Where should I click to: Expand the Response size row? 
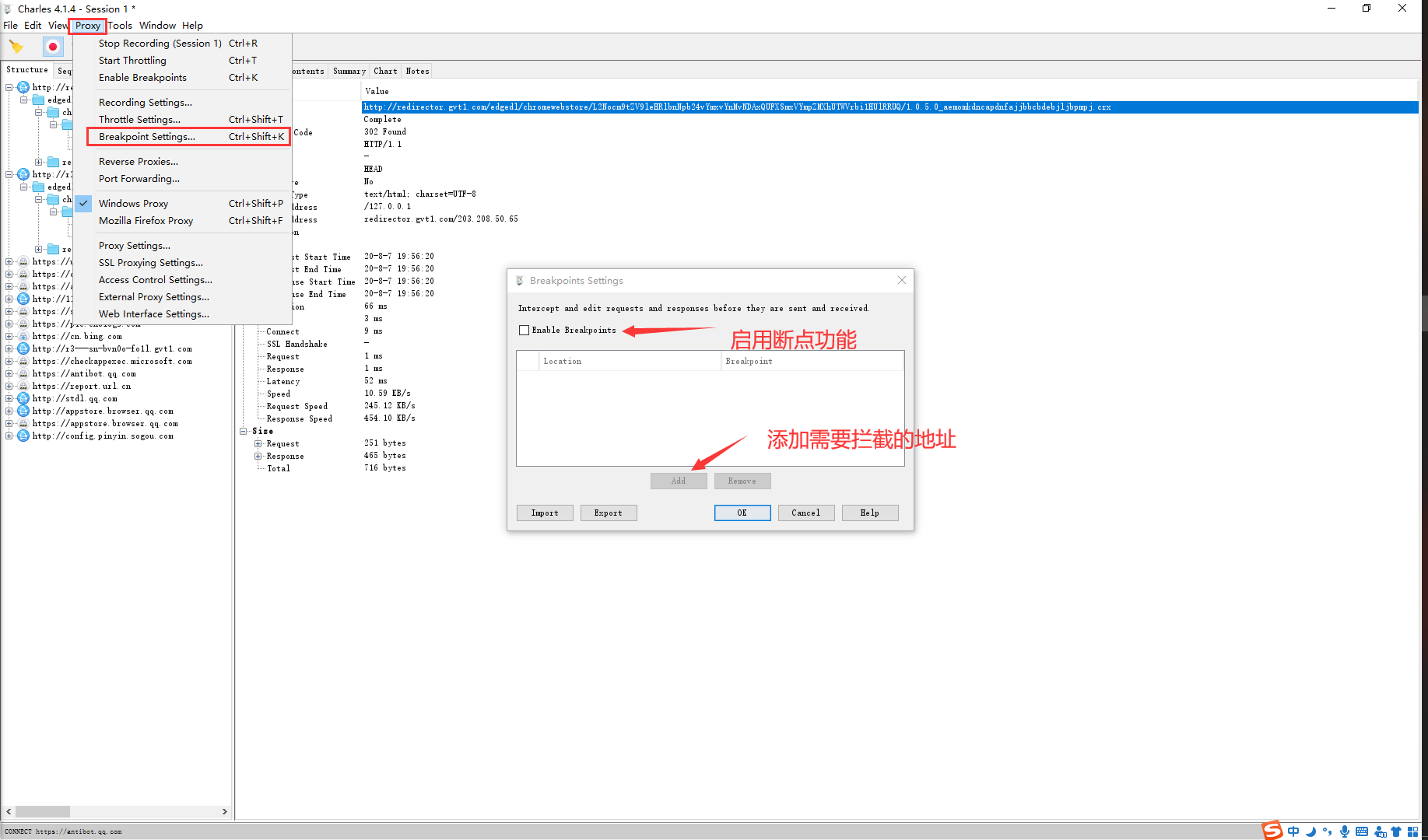(x=258, y=457)
